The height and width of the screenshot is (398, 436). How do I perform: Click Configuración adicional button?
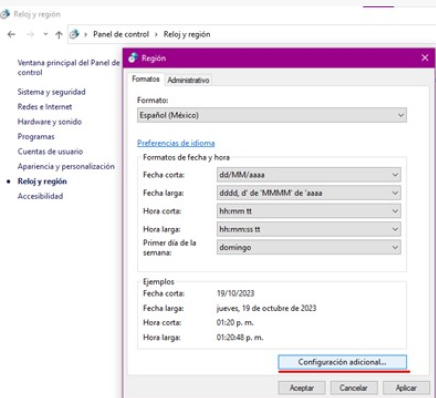click(x=342, y=362)
